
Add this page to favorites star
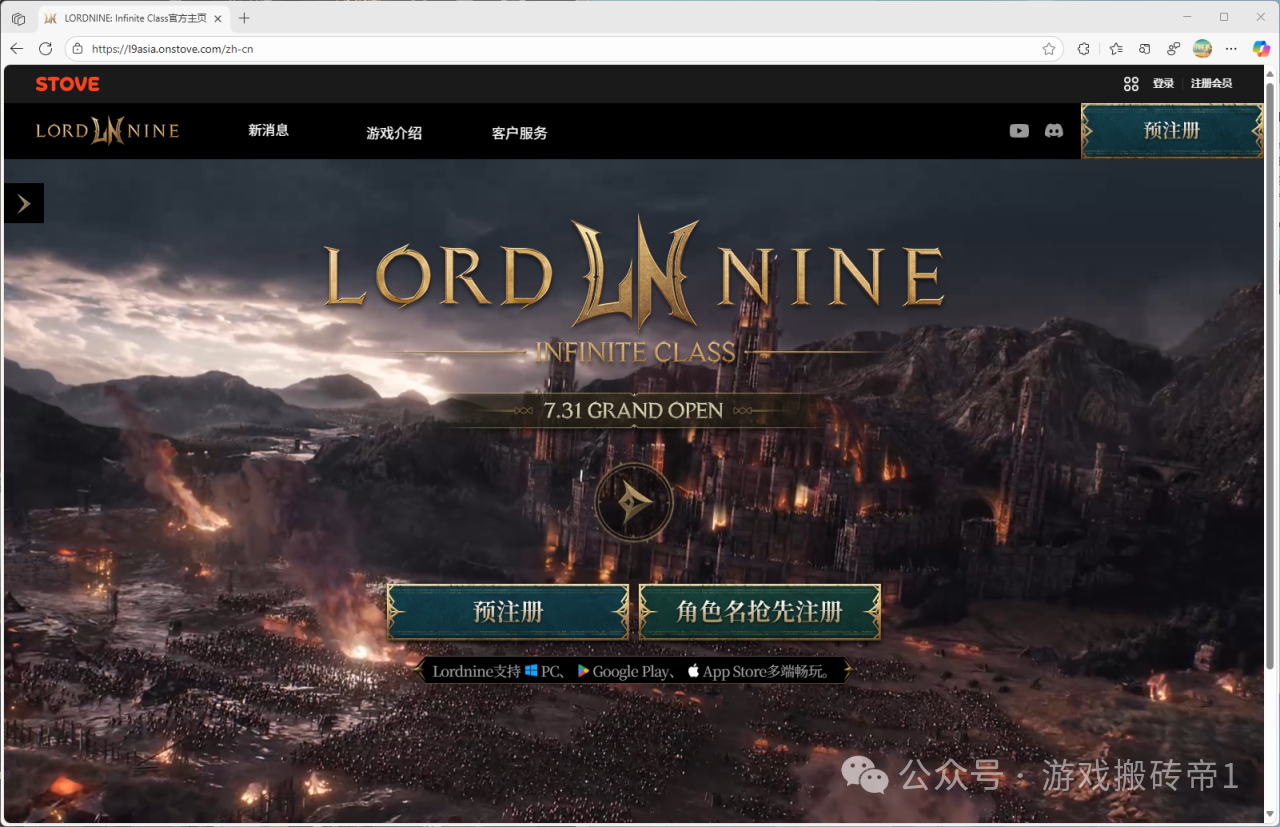[1049, 48]
